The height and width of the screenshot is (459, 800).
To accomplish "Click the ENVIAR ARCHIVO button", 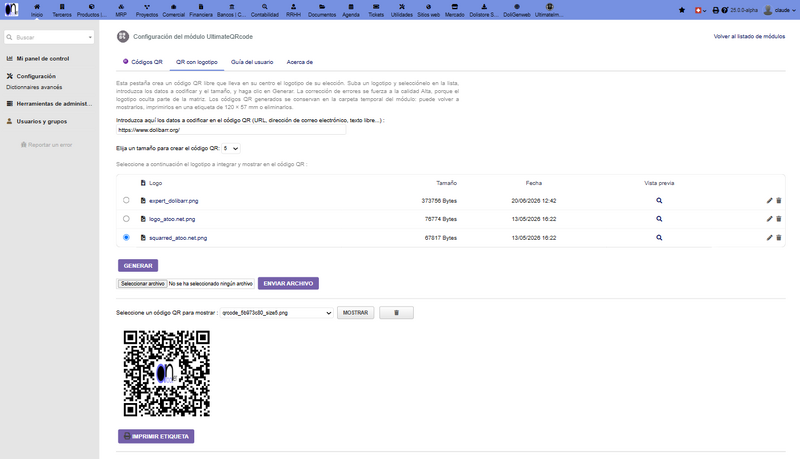I will click(x=288, y=284).
